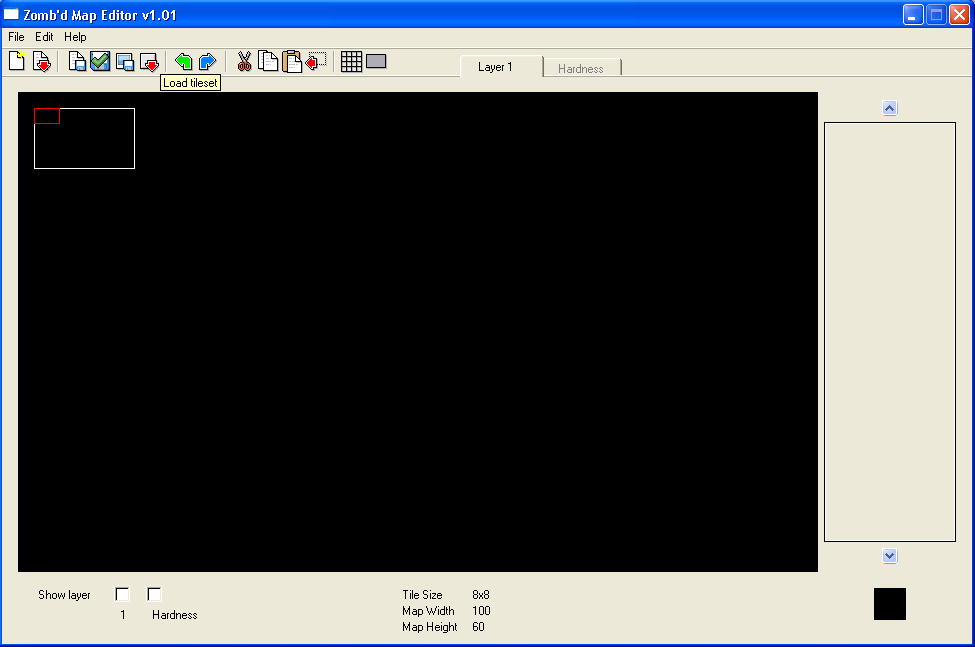Click the gray rectangle toolbar icon
The width and height of the screenshot is (975, 647).
coord(376,62)
